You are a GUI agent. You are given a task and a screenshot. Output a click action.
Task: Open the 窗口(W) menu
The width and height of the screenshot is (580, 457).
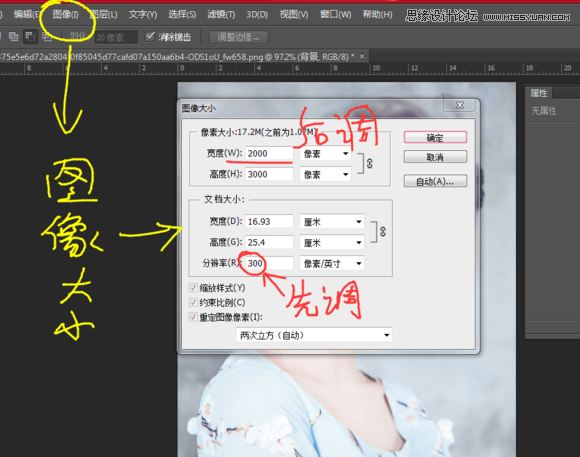(335, 14)
